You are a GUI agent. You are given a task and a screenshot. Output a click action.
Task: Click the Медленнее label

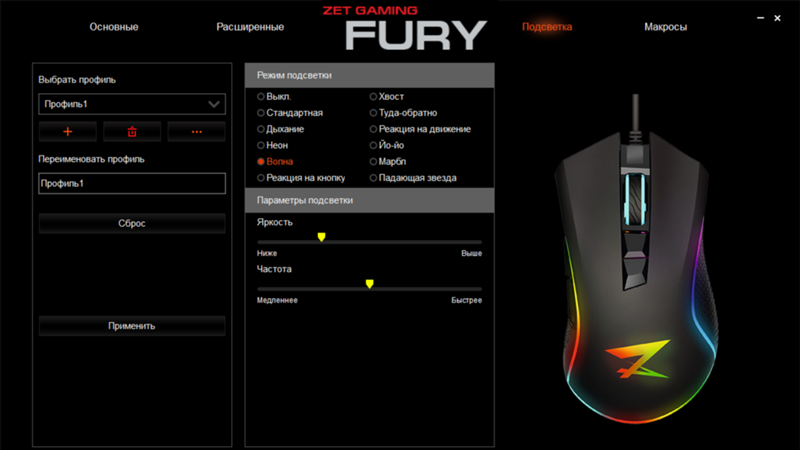point(277,301)
